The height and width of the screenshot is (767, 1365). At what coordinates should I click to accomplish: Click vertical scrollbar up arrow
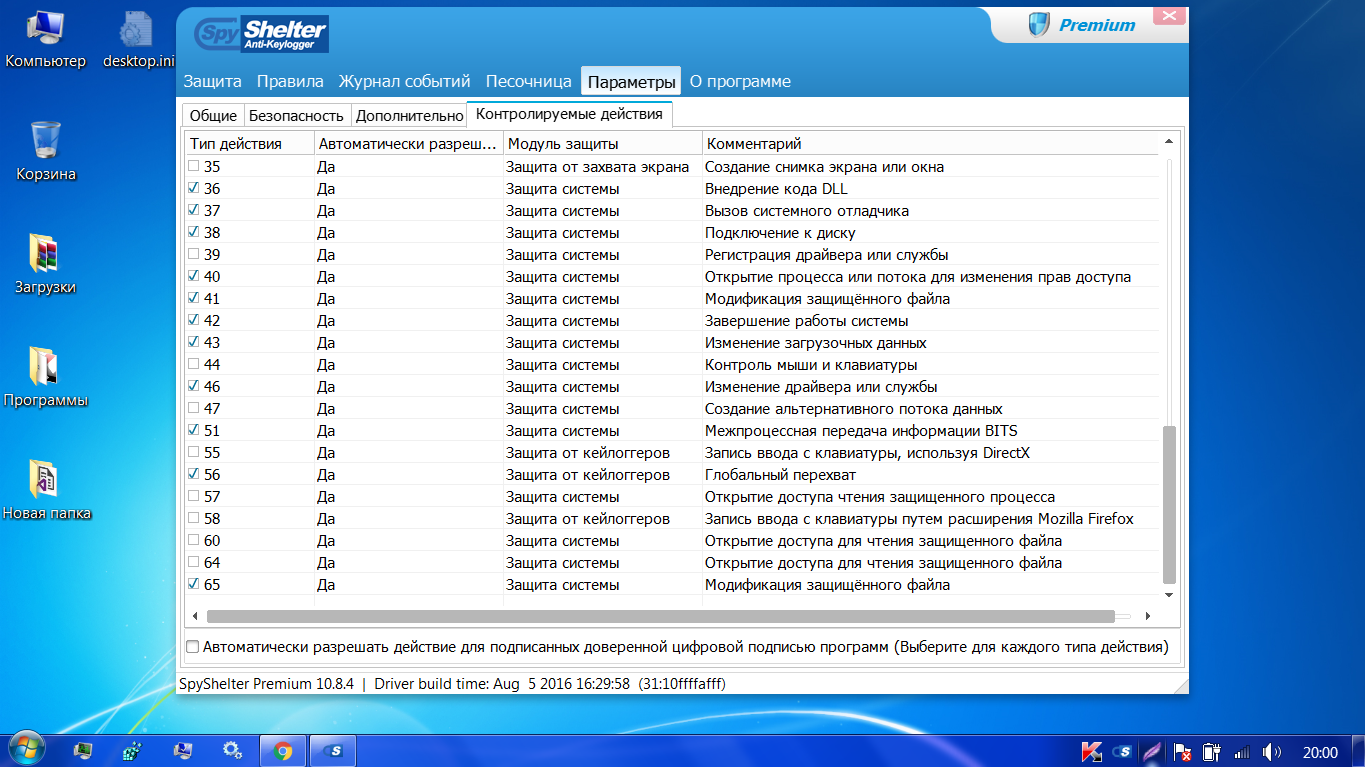tap(1168, 143)
